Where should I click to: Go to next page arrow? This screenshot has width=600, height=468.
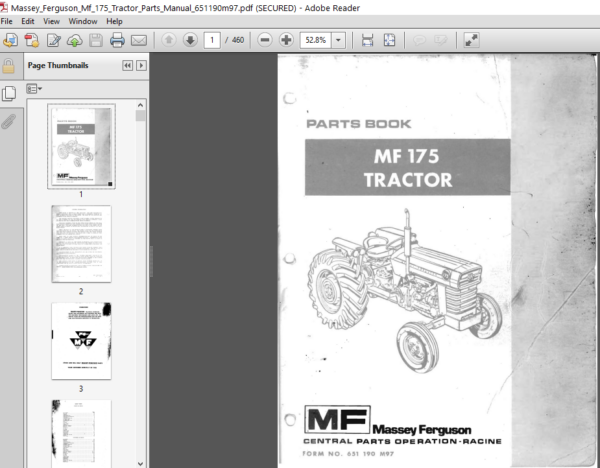190,40
